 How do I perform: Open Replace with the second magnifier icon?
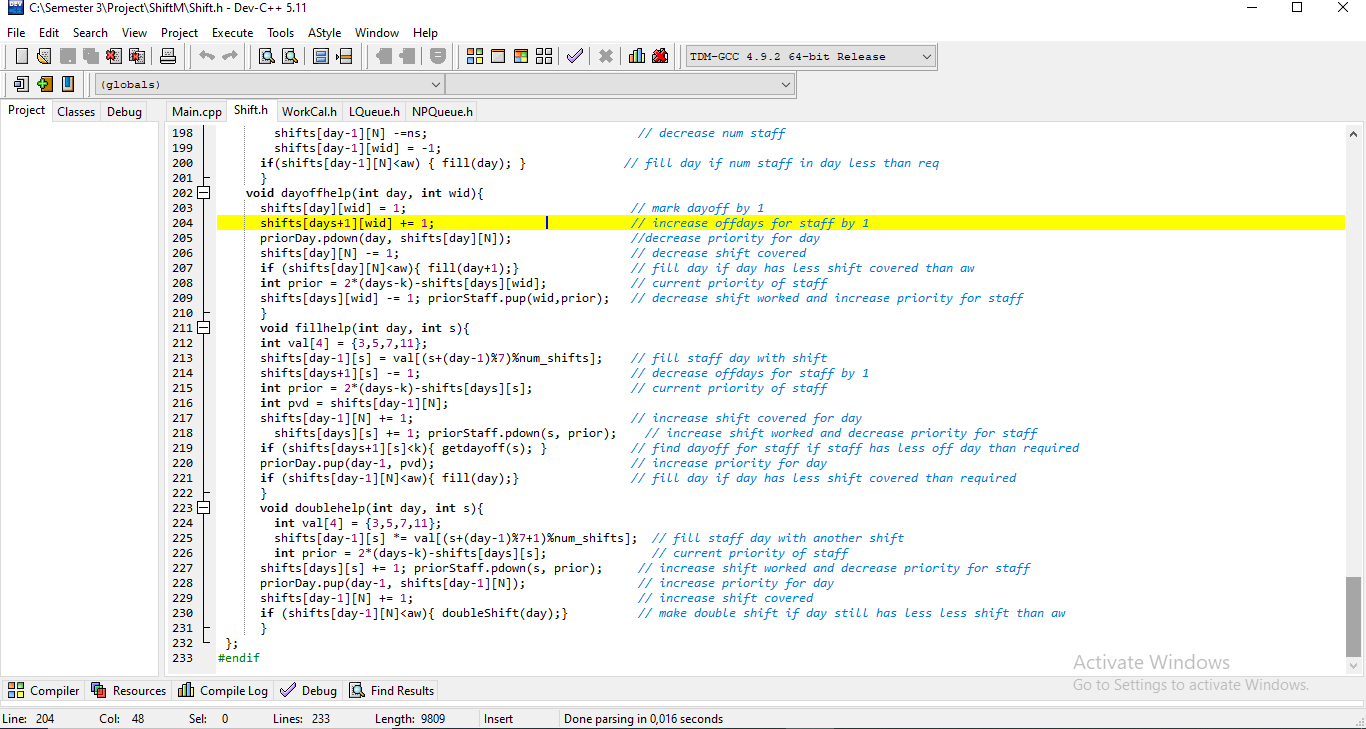(290, 57)
